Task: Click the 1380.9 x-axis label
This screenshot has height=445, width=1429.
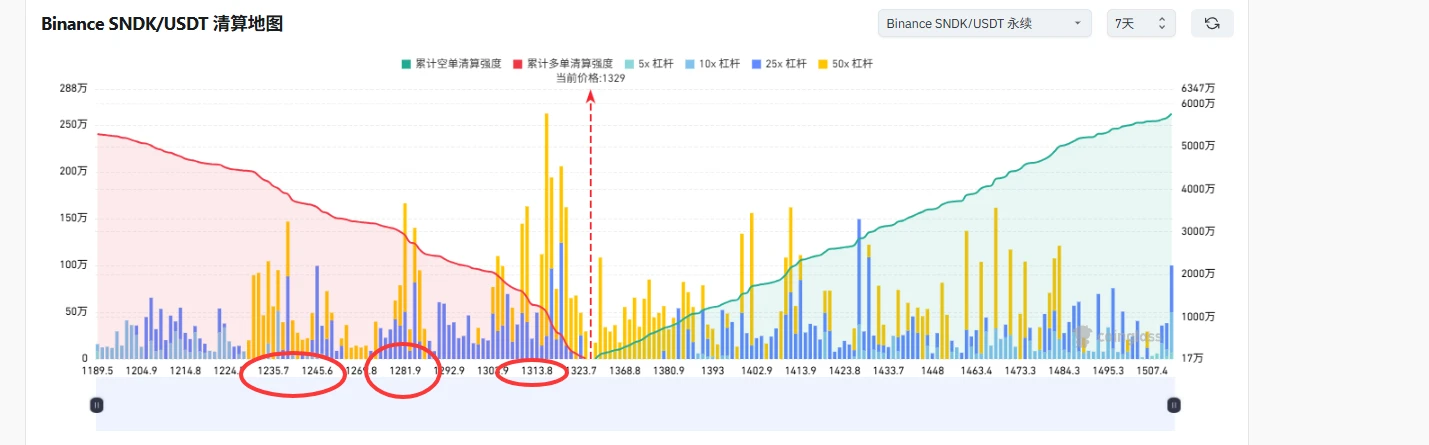Action: (669, 371)
